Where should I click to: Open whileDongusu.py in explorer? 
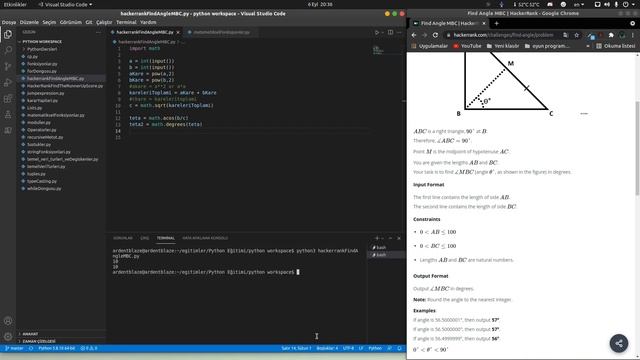(44, 189)
